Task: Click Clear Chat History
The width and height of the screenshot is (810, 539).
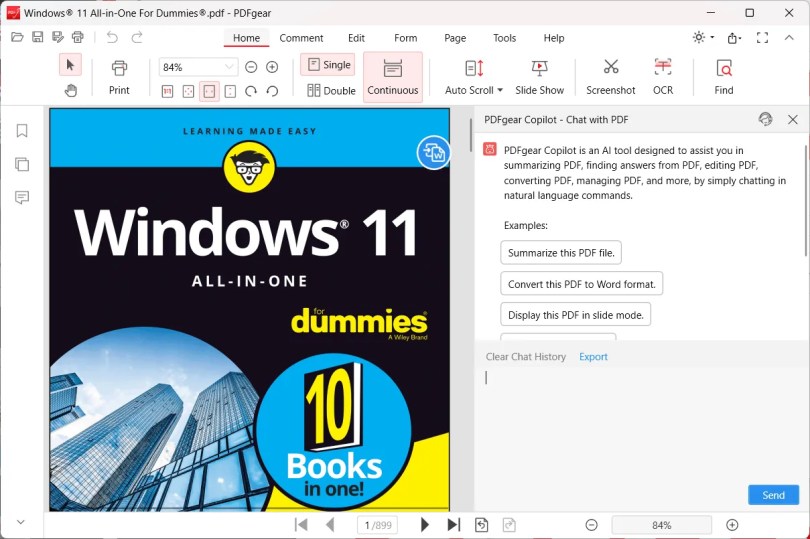Action: (x=525, y=357)
